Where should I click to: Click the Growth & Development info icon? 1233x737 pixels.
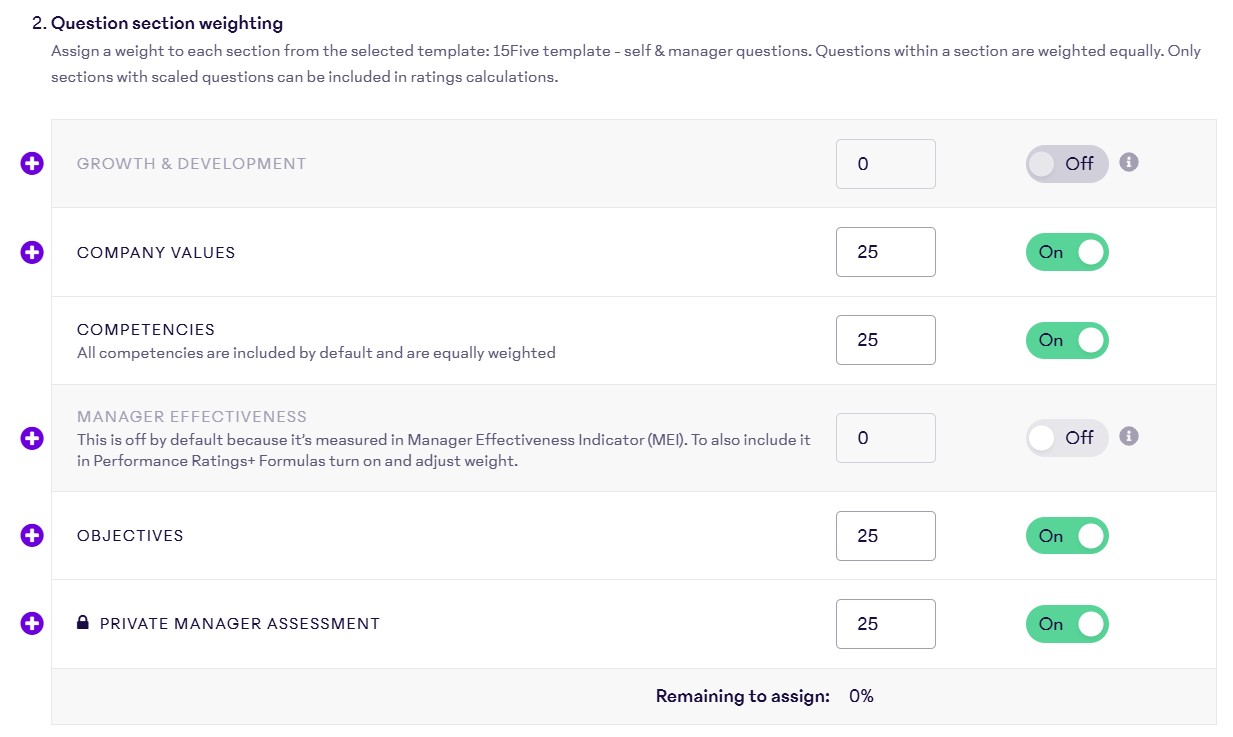pyautogui.click(x=1129, y=162)
